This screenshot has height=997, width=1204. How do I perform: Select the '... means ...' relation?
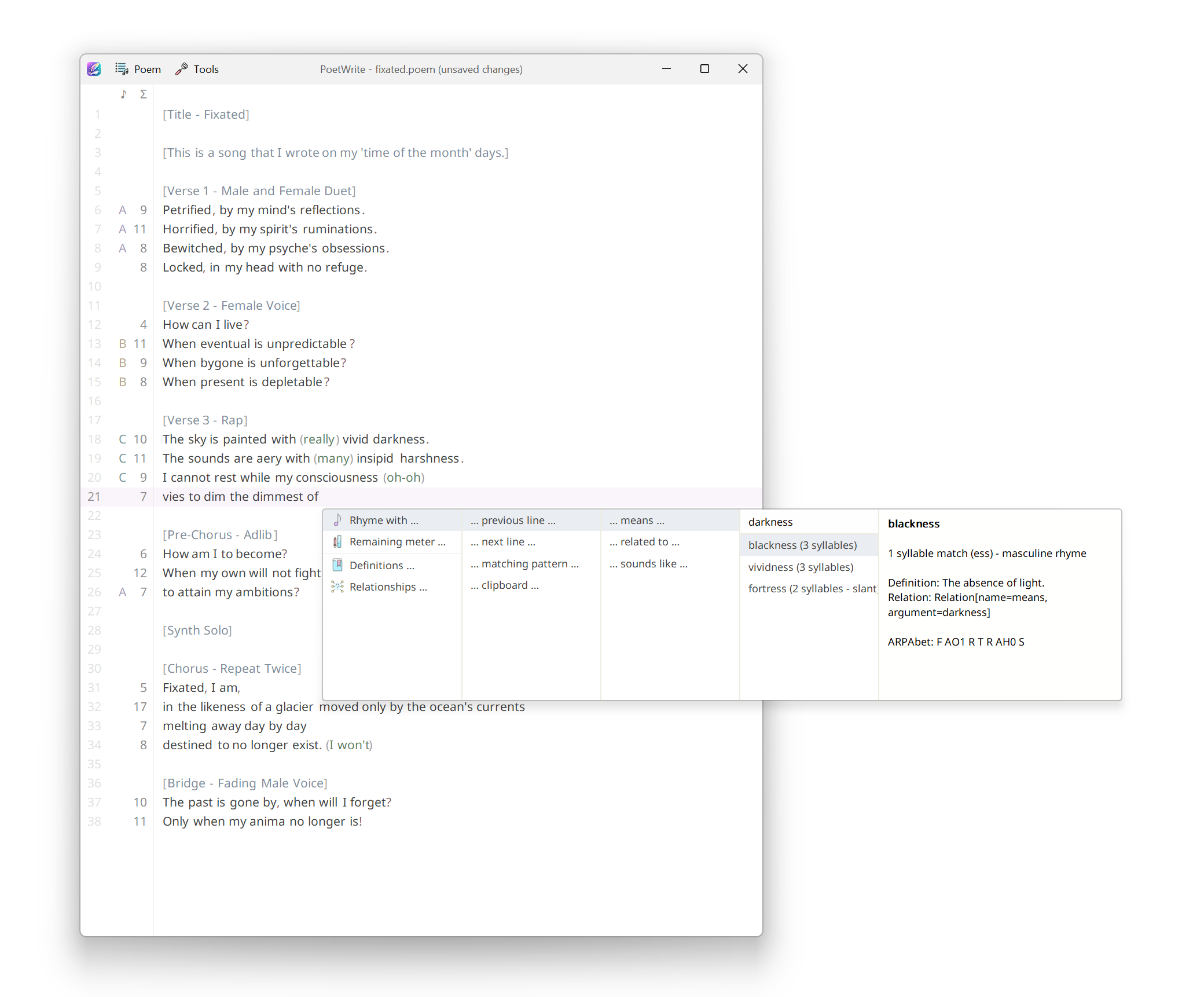670,520
